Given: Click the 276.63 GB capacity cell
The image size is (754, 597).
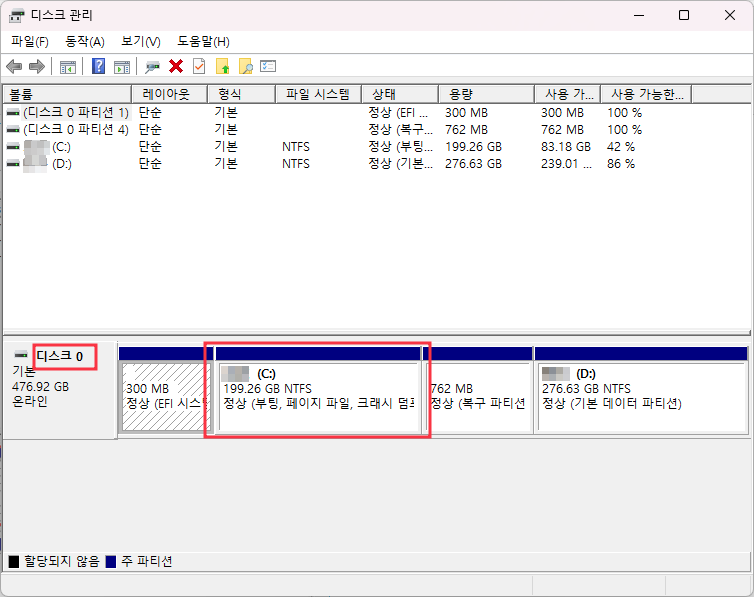Looking at the screenshot, I should point(473,164).
